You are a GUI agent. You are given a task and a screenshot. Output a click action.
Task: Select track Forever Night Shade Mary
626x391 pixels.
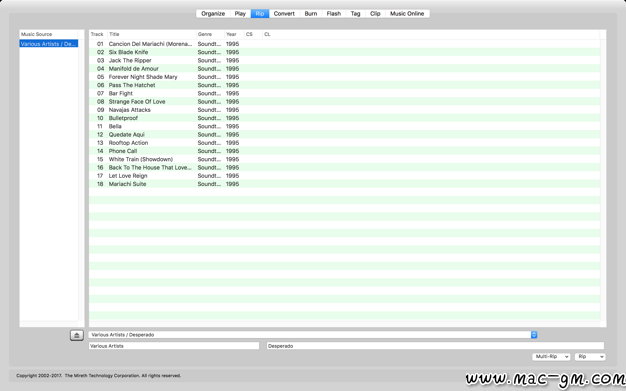pyautogui.click(x=344, y=77)
